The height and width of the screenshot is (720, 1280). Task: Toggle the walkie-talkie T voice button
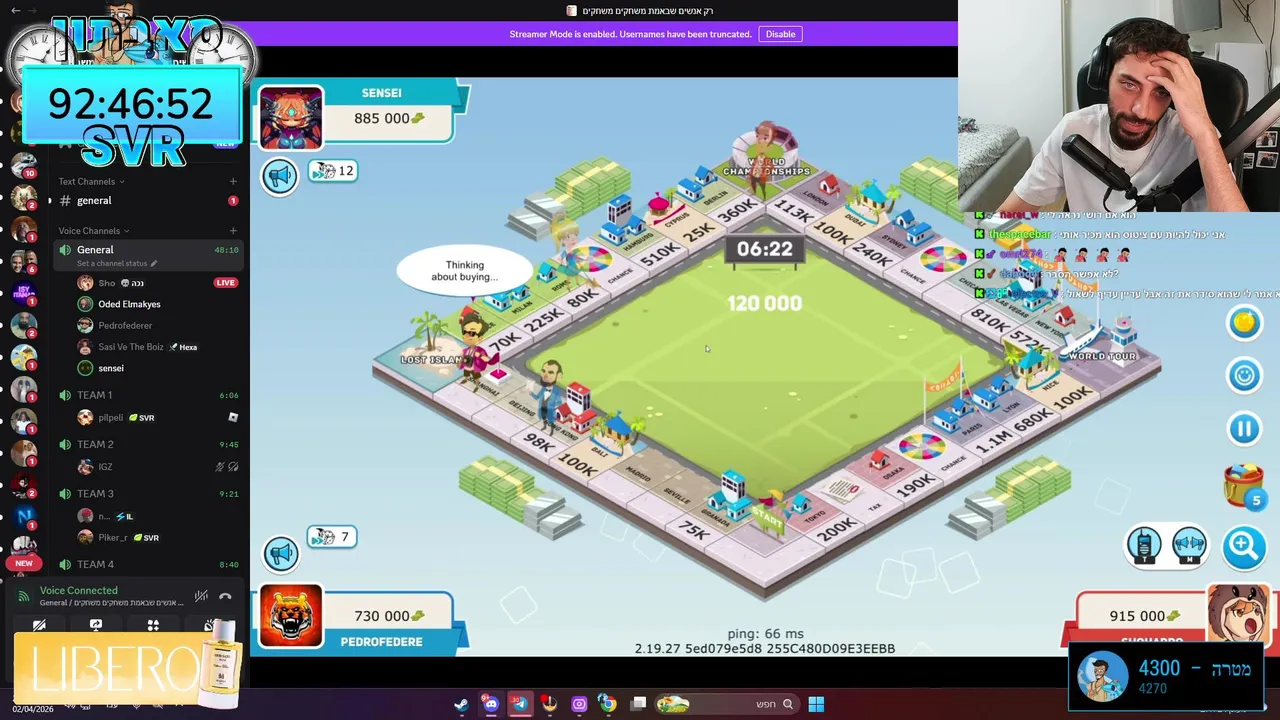click(1144, 545)
